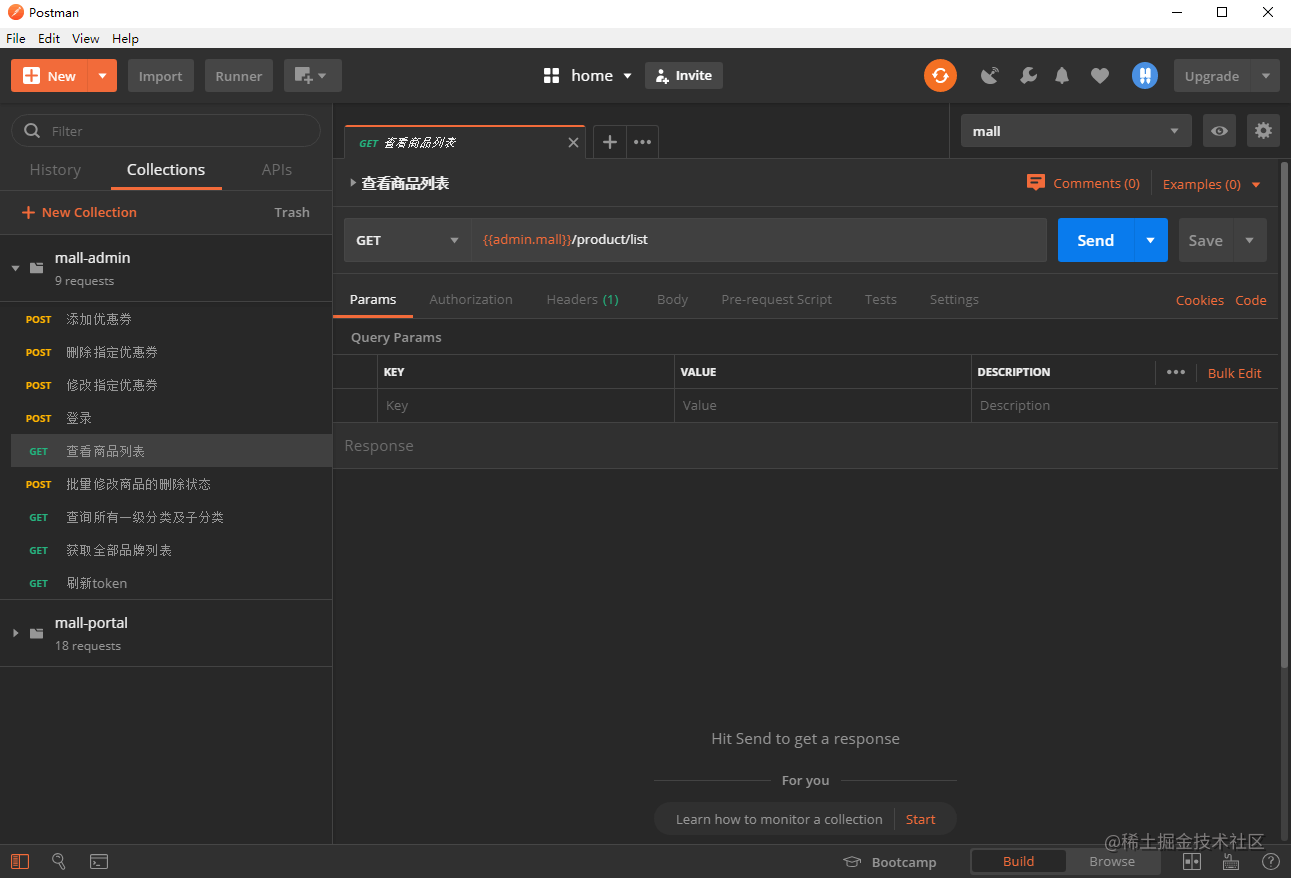Click the Send button
Image resolution: width=1291 pixels, height=878 pixels.
click(1096, 240)
